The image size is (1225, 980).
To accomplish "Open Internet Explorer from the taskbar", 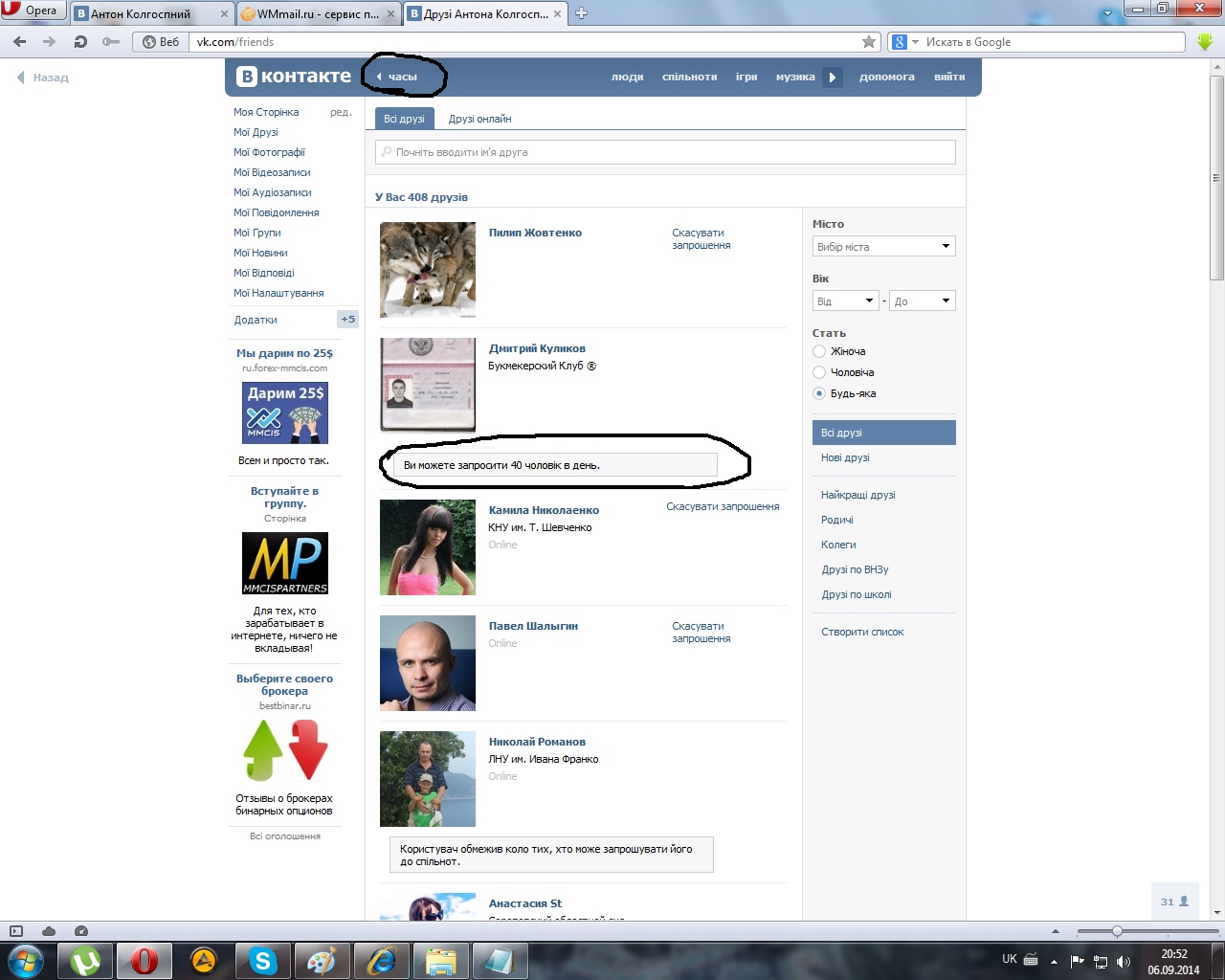I will coord(382,961).
